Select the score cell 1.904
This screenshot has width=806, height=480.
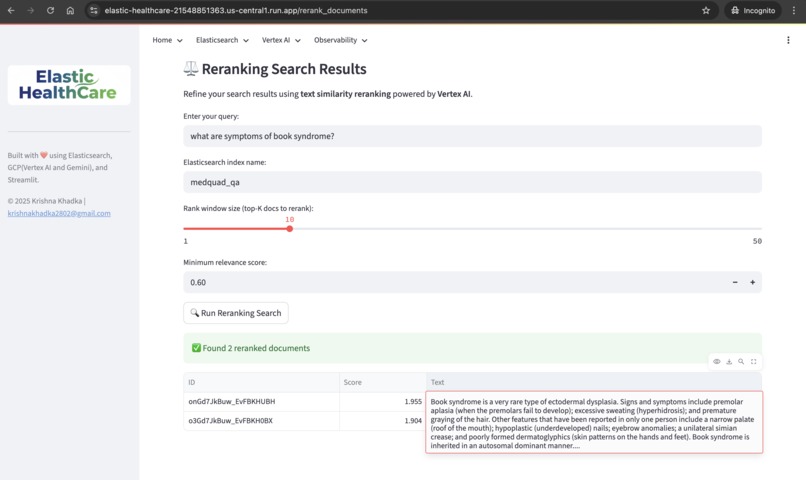coord(382,420)
